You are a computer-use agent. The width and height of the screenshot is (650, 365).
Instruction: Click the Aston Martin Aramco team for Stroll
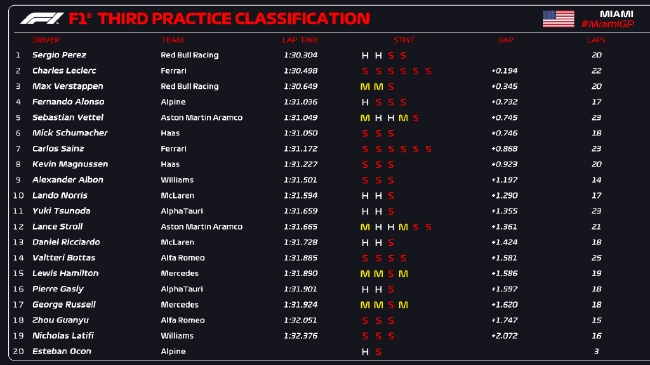pos(201,226)
